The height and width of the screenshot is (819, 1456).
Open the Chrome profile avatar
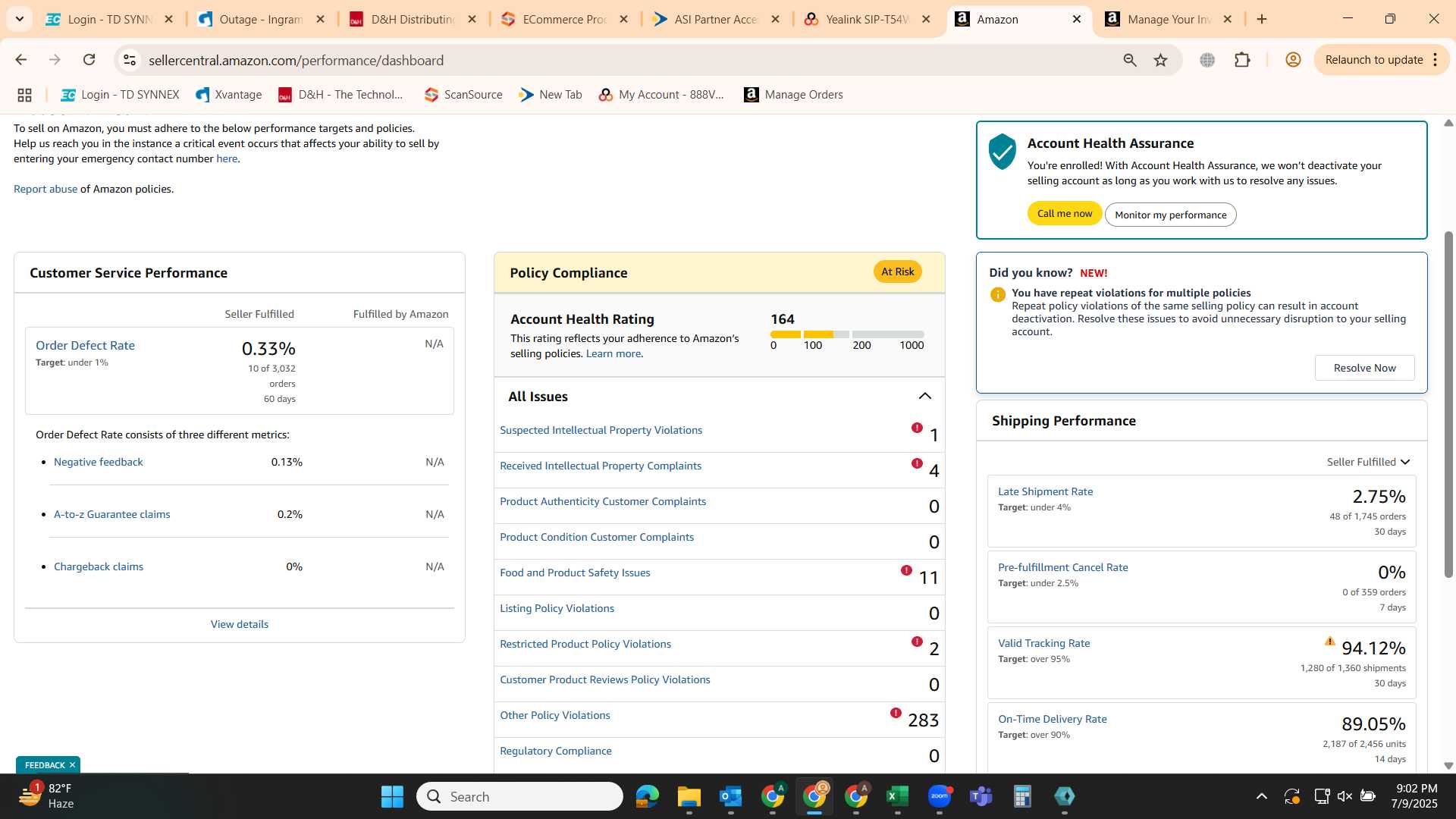tap(1293, 60)
